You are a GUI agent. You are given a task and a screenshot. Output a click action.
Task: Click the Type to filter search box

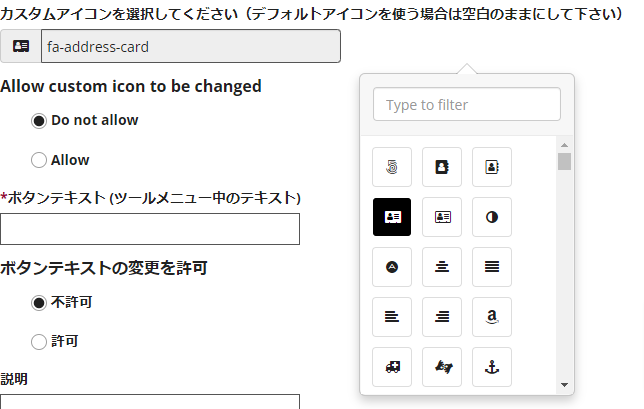pos(467,104)
